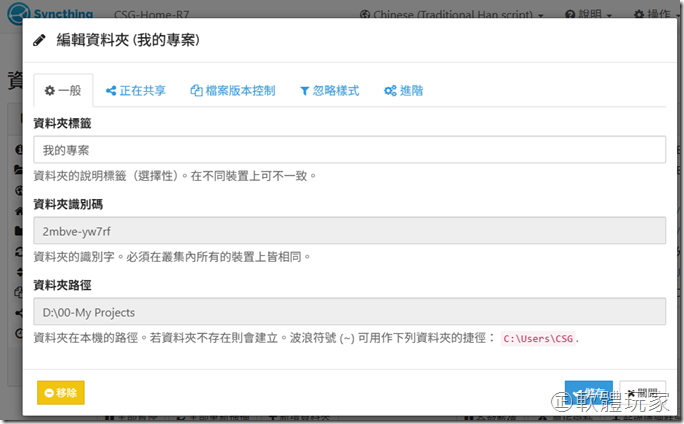Click the 資料夾識別碼 folder ID field

pos(350,231)
